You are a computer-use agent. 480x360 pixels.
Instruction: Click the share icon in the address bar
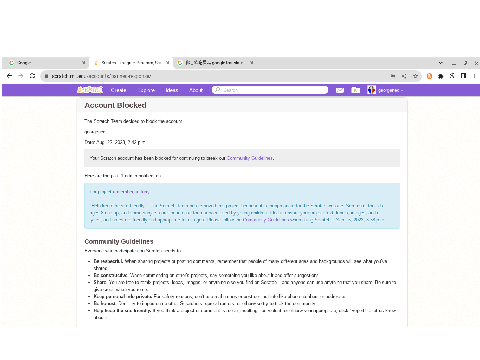(404, 76)
